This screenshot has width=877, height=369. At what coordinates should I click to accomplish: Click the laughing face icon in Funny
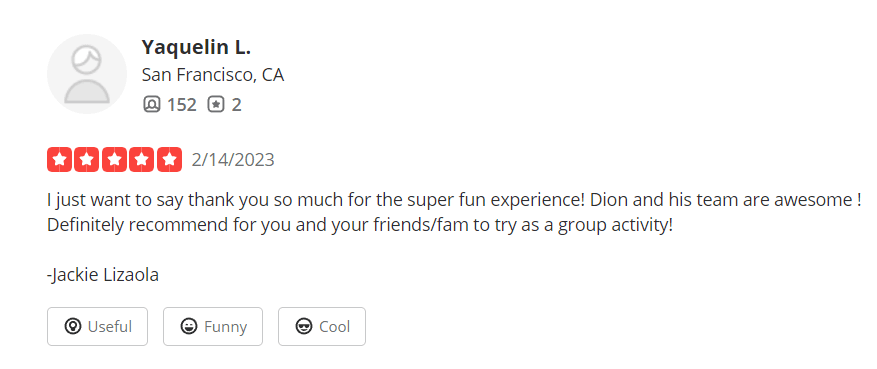(x=189, y=327)
